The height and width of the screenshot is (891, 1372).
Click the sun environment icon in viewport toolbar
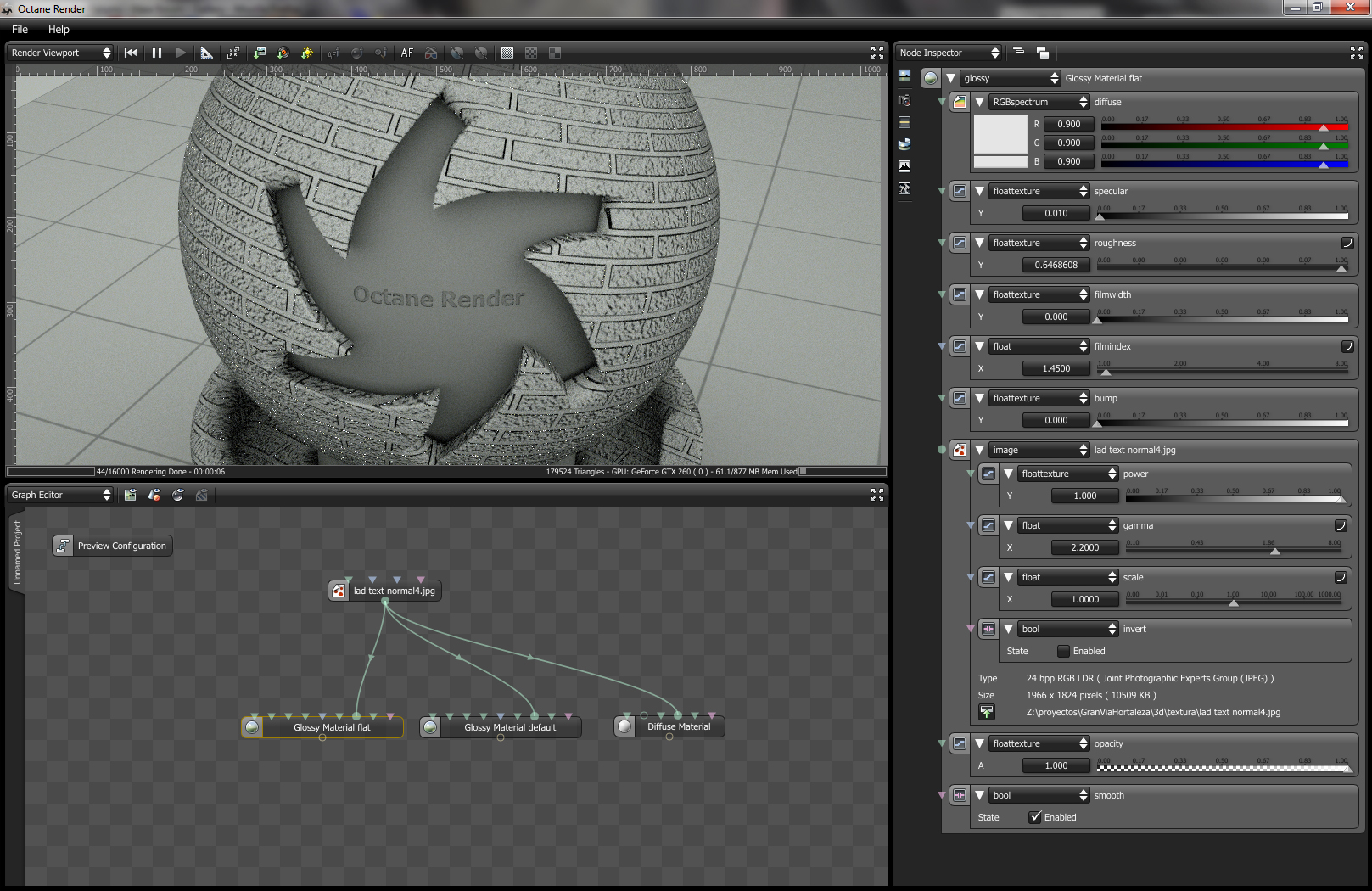(307, 53)
